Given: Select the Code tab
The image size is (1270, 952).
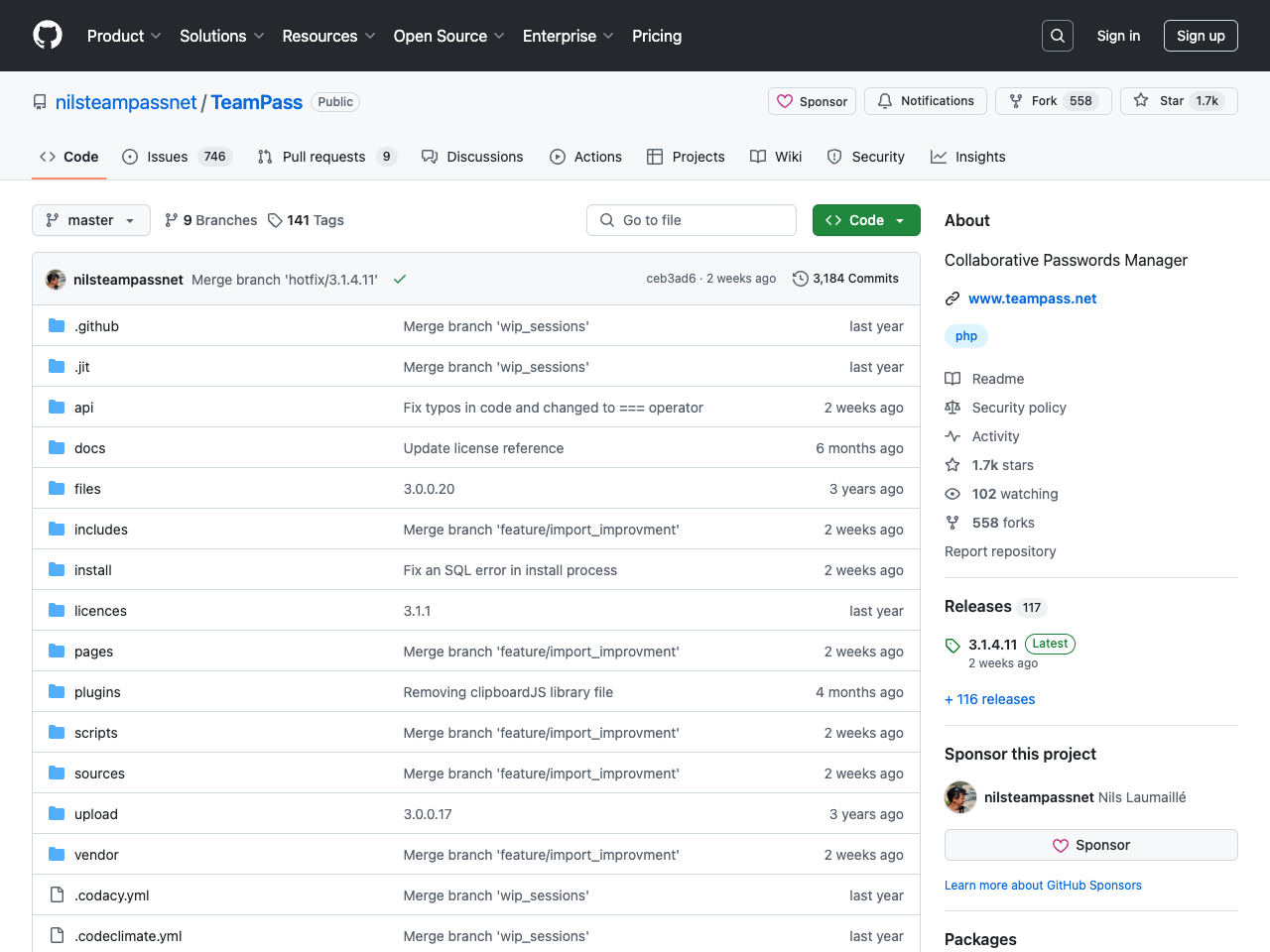Looking at the screenshot, I should 68,157.
